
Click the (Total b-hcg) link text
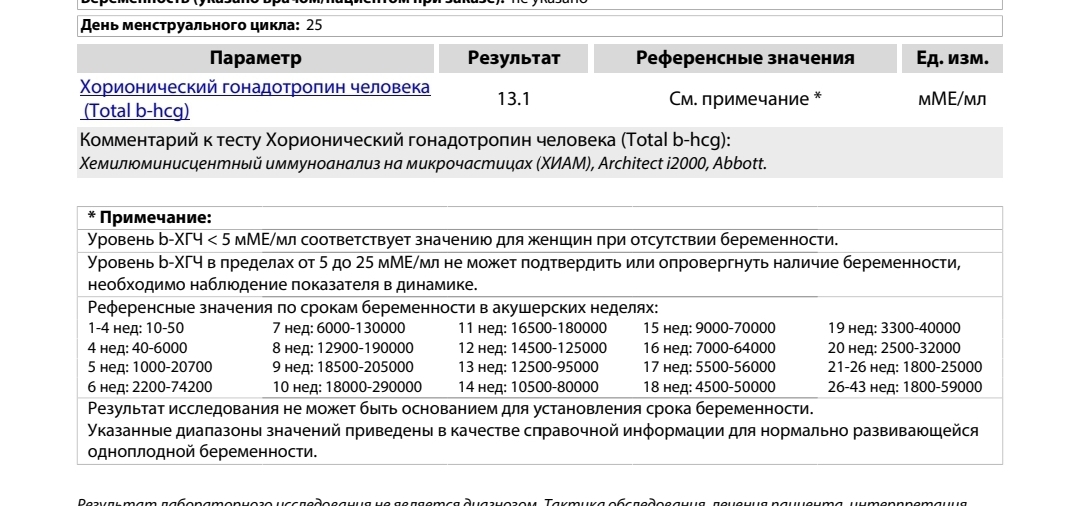(x=135, y=110)
